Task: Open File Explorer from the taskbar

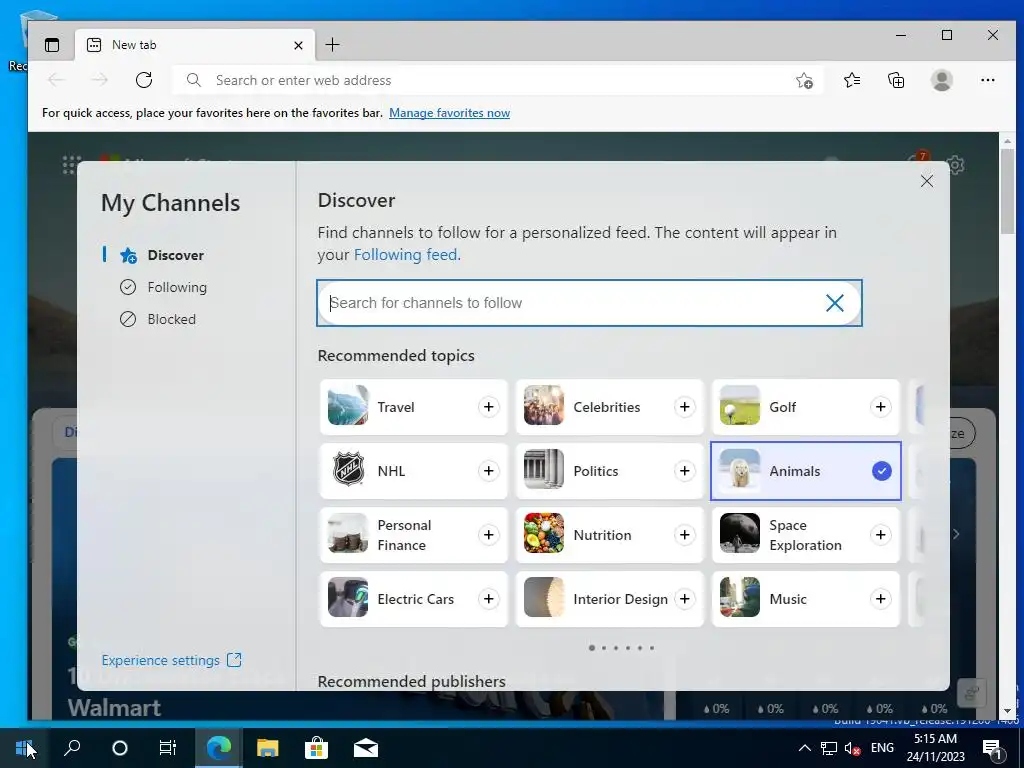Action: 267,748
